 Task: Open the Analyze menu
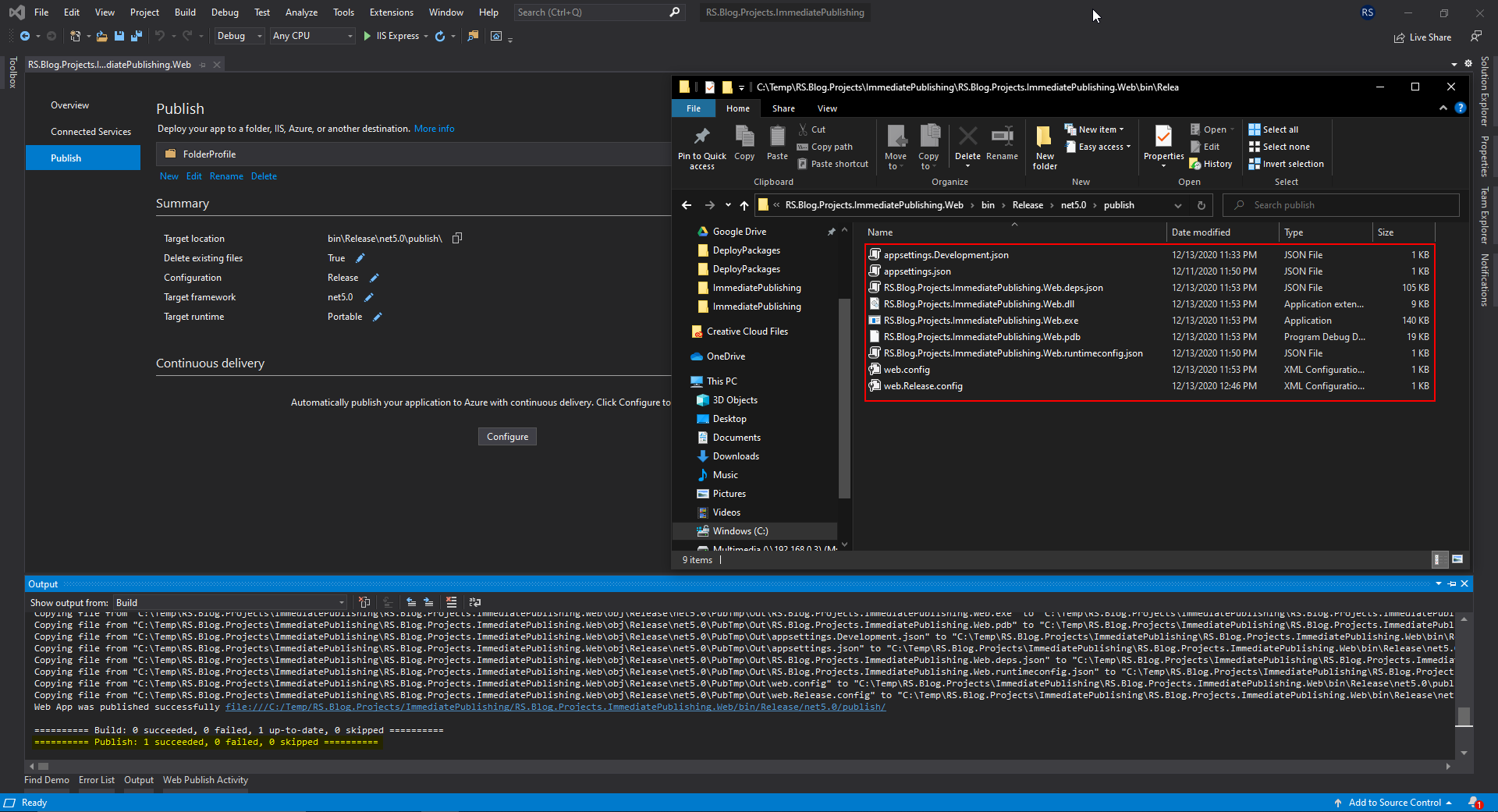coord(301,12)
